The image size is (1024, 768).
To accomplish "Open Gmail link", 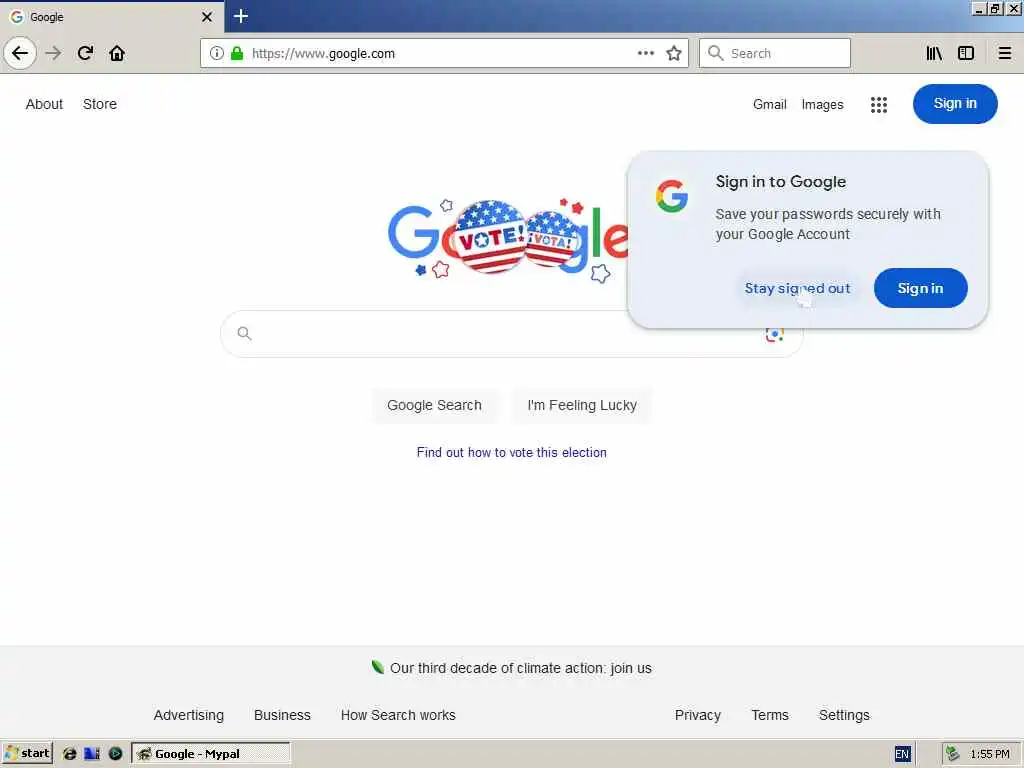I will [769, 104].
